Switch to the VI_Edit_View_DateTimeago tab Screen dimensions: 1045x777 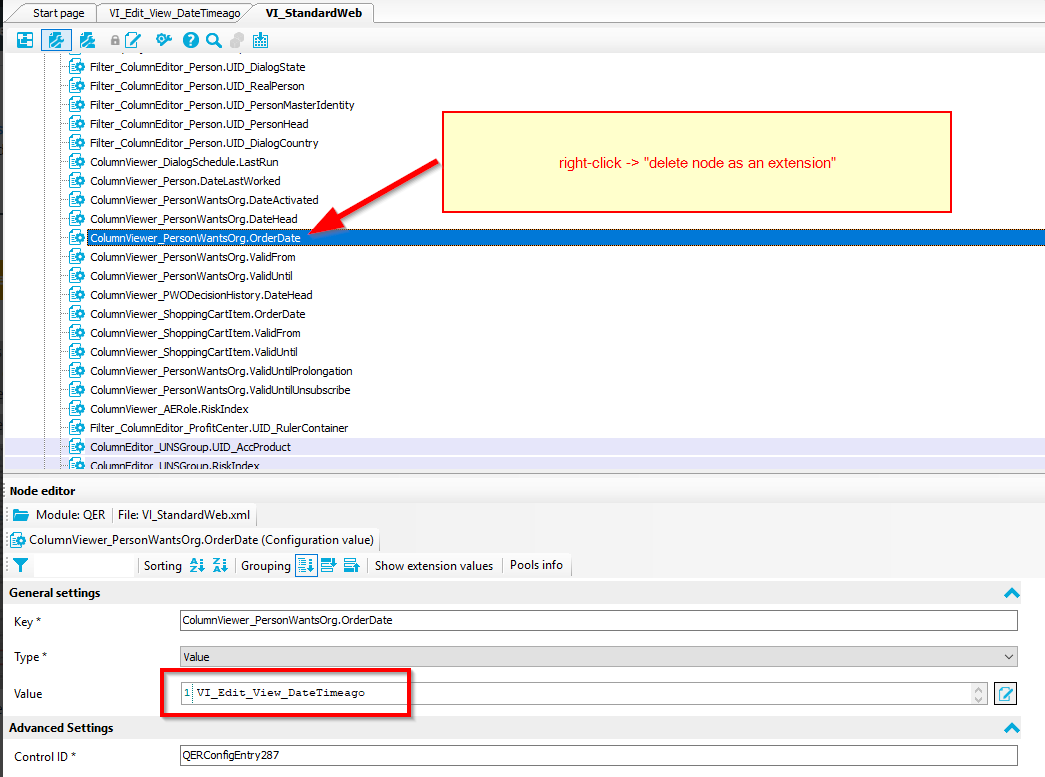(x=174, y=12)
